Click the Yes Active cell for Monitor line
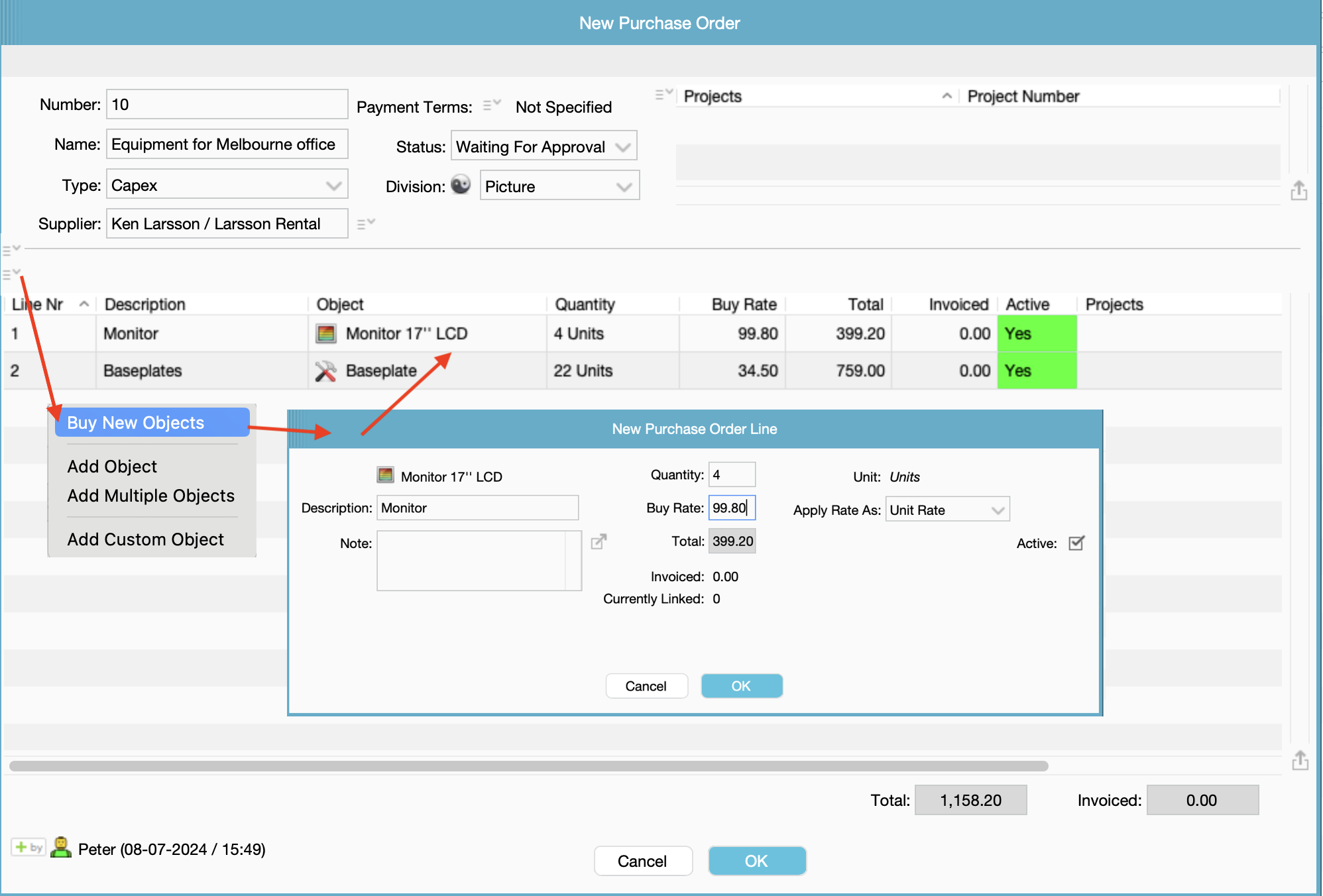This screenshot has width=1323, height=896. (x=1036, y=333)
